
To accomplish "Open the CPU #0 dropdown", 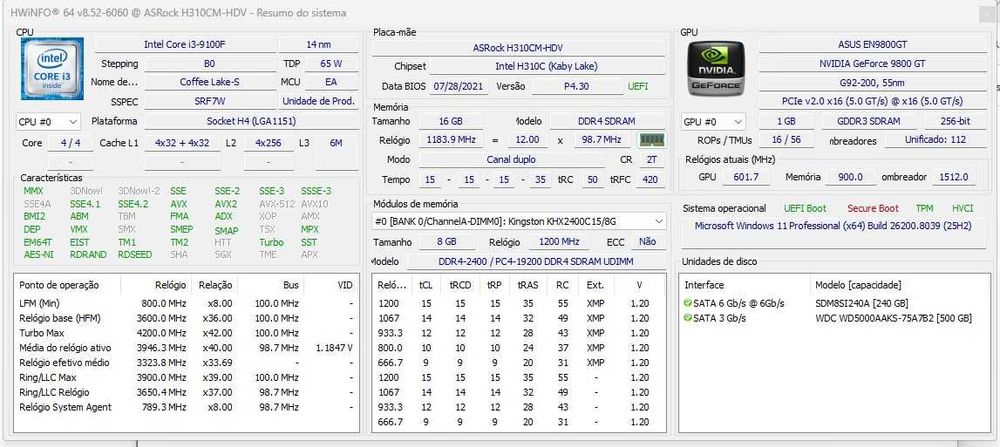I will point(48,121).
